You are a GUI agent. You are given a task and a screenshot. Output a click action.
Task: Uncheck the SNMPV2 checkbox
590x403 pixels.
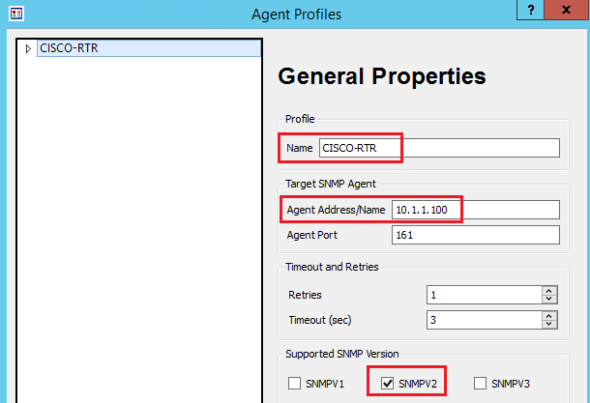point(387,383)
